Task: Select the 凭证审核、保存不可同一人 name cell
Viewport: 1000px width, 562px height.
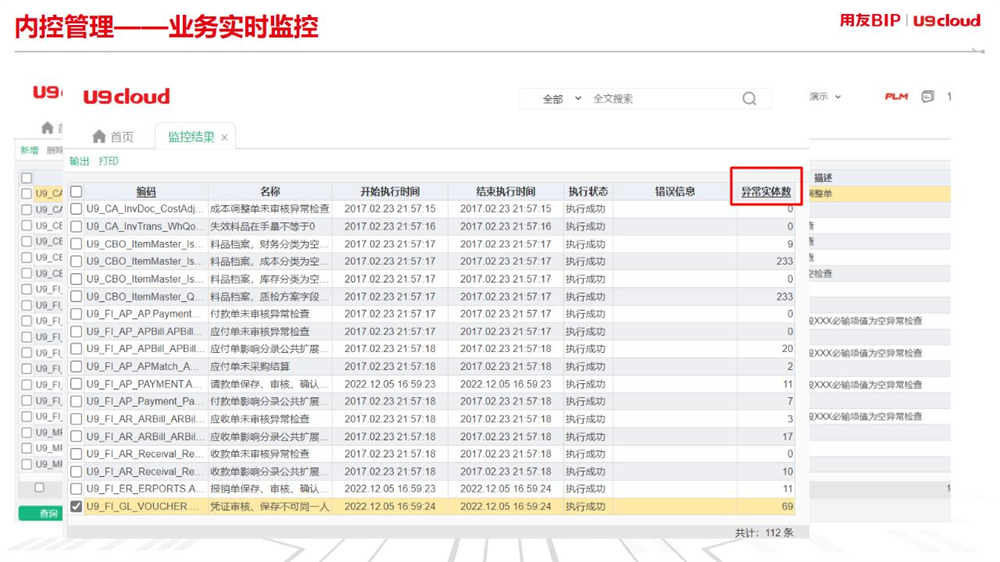Action: coord(270,507)
